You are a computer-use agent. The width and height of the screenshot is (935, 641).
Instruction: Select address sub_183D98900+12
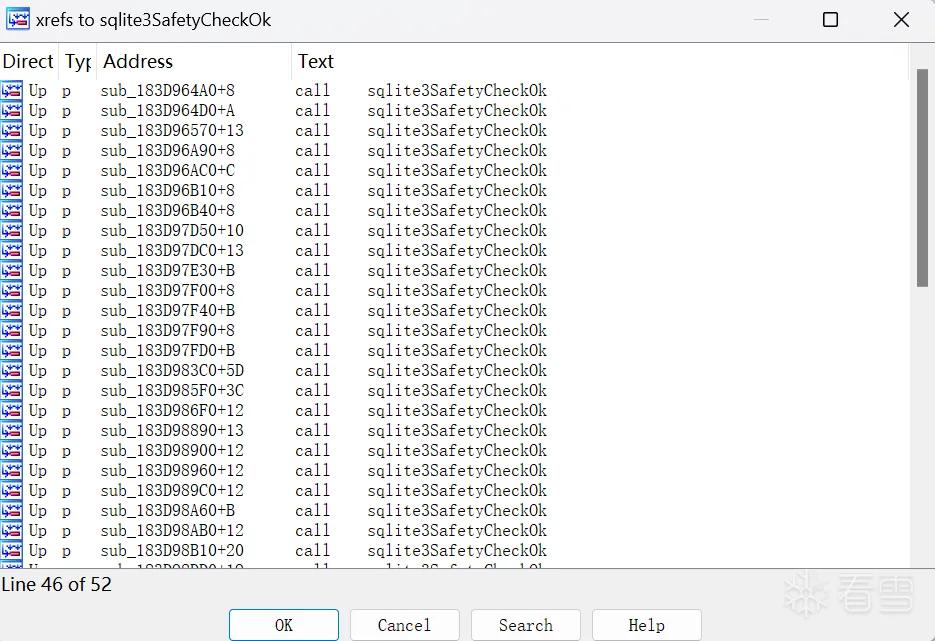(172, 451)
